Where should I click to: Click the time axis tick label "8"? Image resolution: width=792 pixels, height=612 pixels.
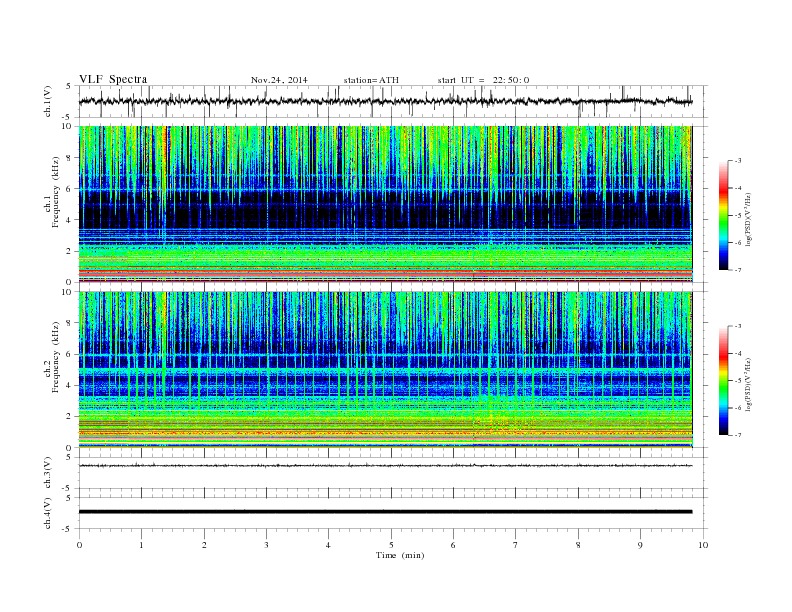click(x=578, y=545)
